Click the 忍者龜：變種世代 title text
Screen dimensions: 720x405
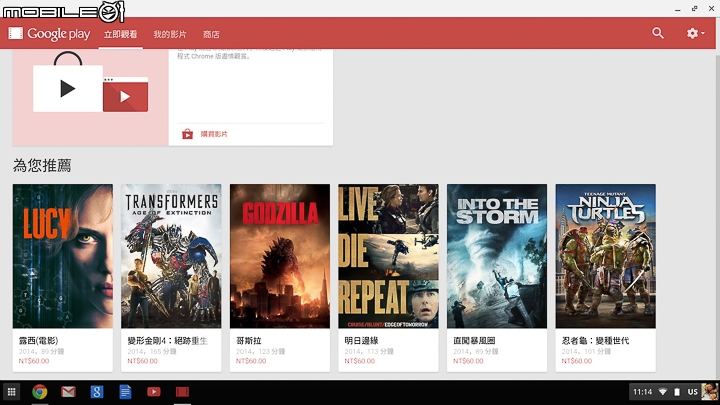click(596, 341)
